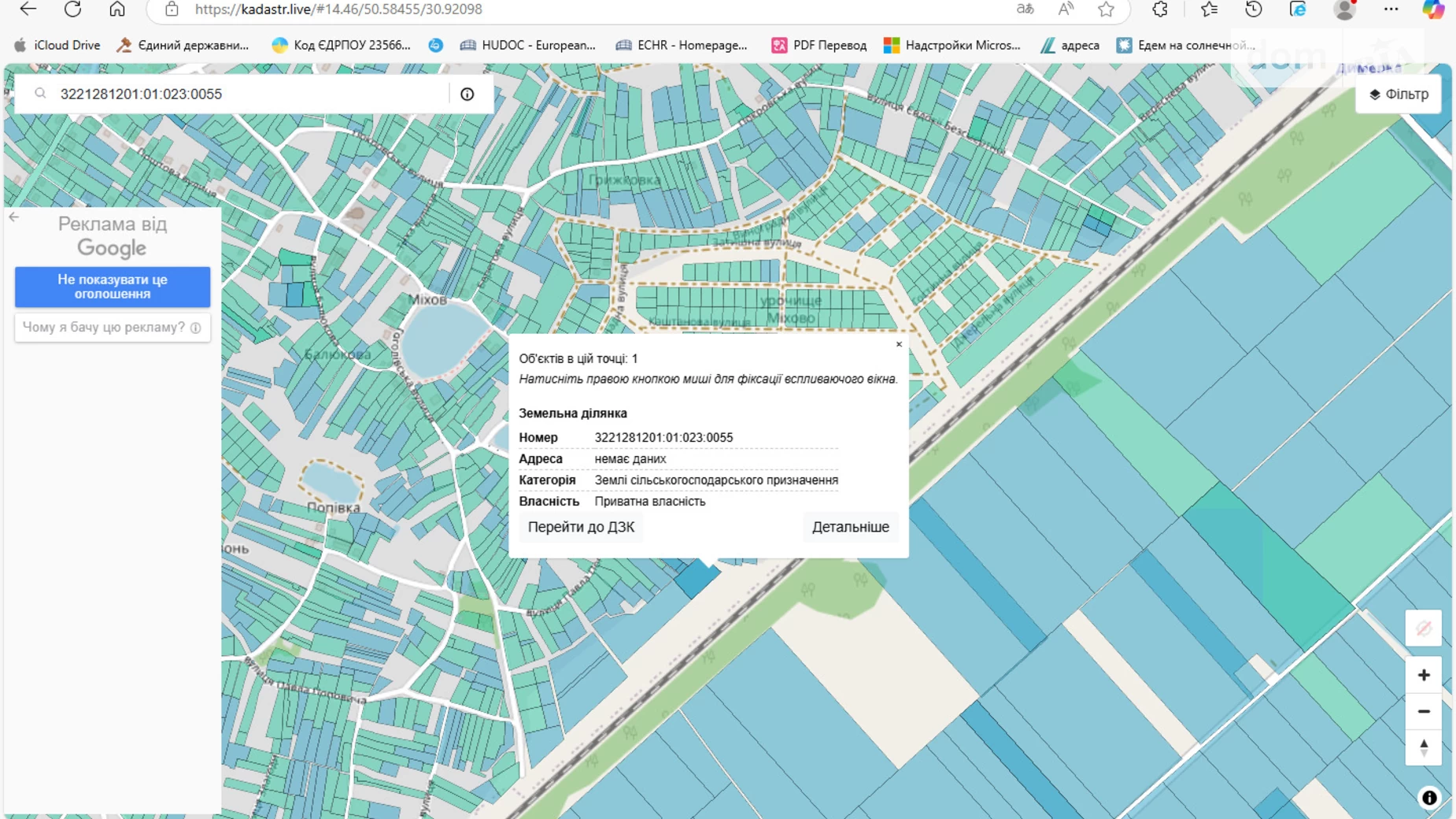Select the kadastr.live URL in address bar
The height and width of the screenshot is (819, 1456).
[x=338, y=9]
